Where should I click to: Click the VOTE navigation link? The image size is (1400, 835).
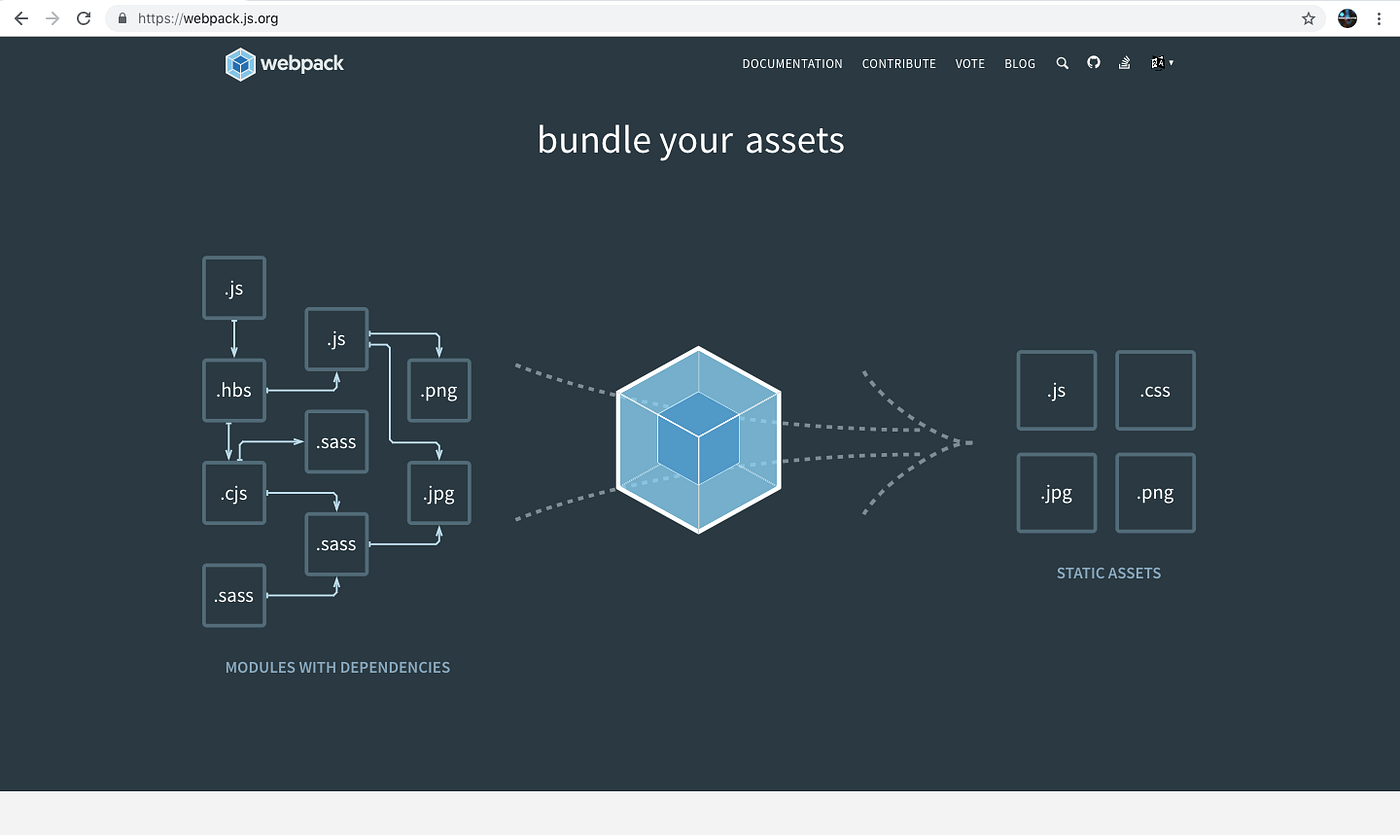[970, 63]
